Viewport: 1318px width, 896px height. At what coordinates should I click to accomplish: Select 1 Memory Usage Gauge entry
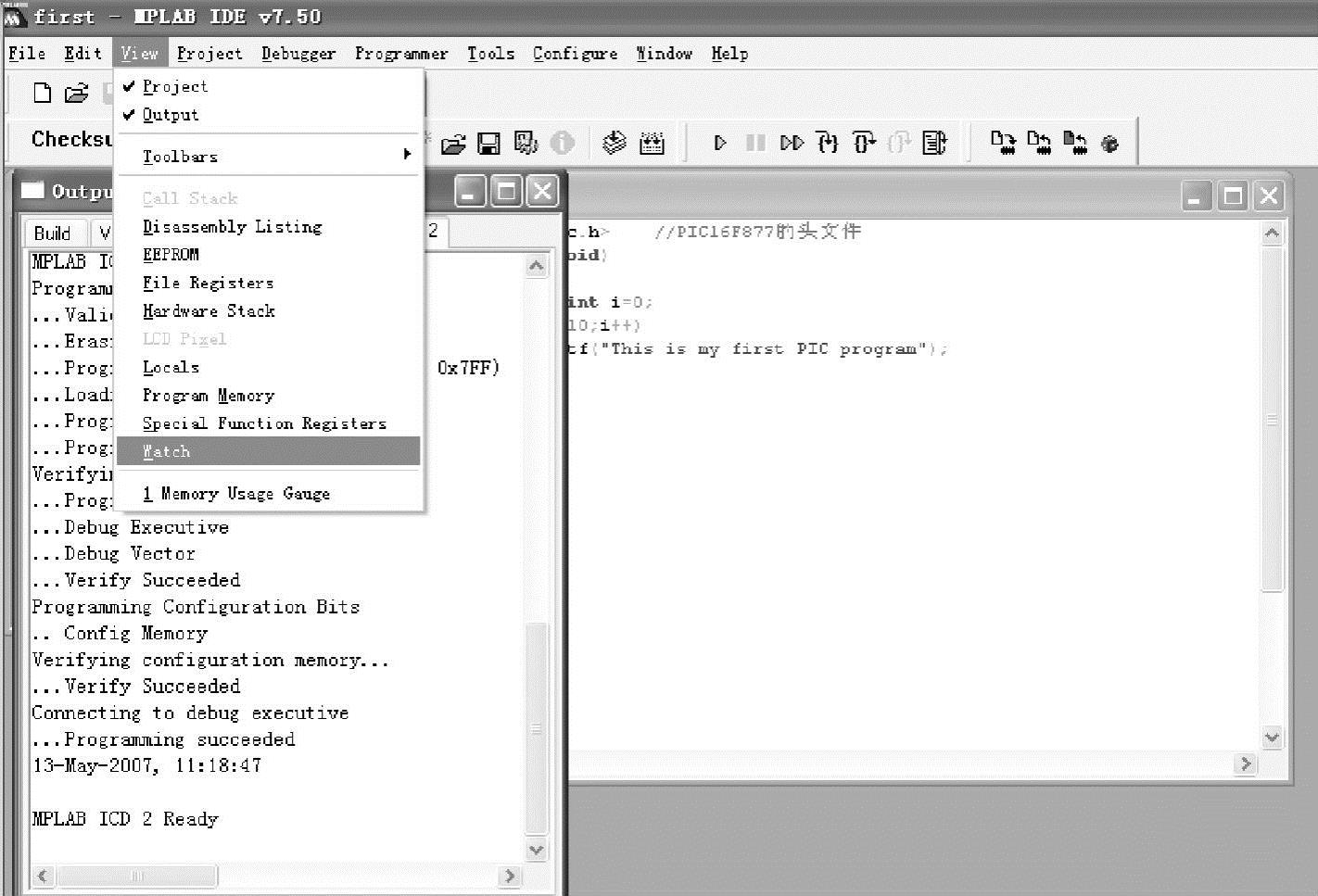[269, 494]
